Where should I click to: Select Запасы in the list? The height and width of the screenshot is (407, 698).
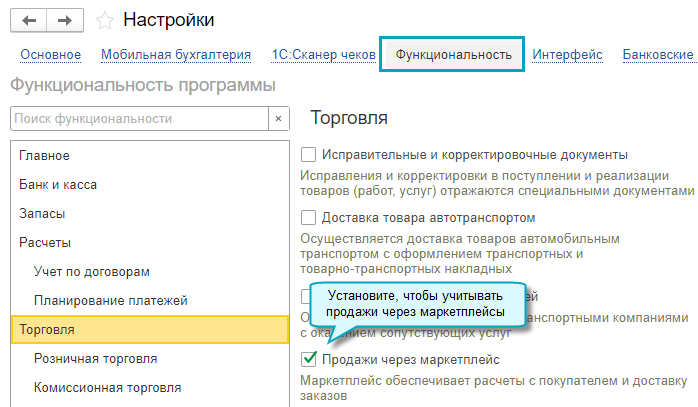42,213
